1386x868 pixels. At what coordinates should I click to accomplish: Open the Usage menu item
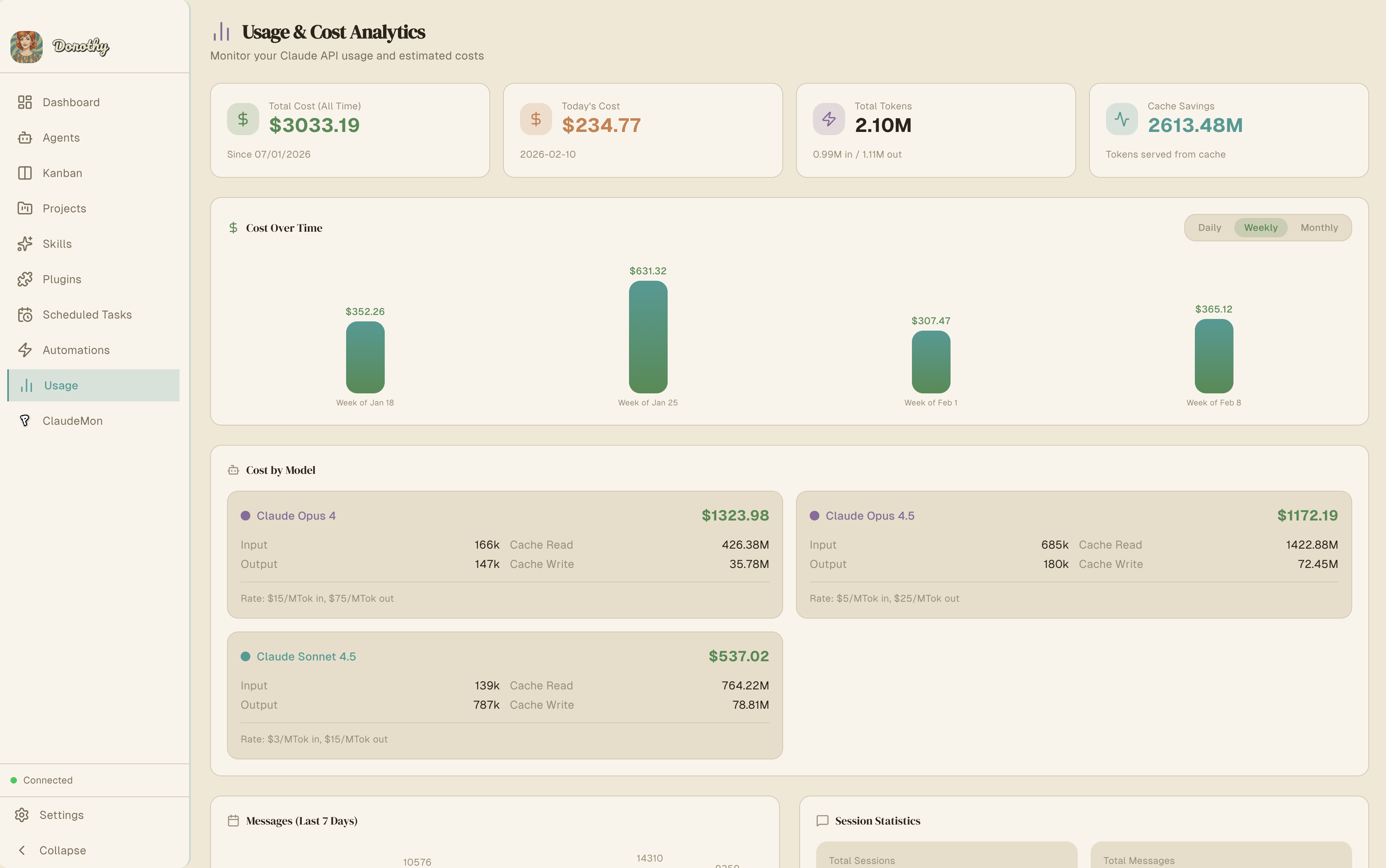[61, 385]
